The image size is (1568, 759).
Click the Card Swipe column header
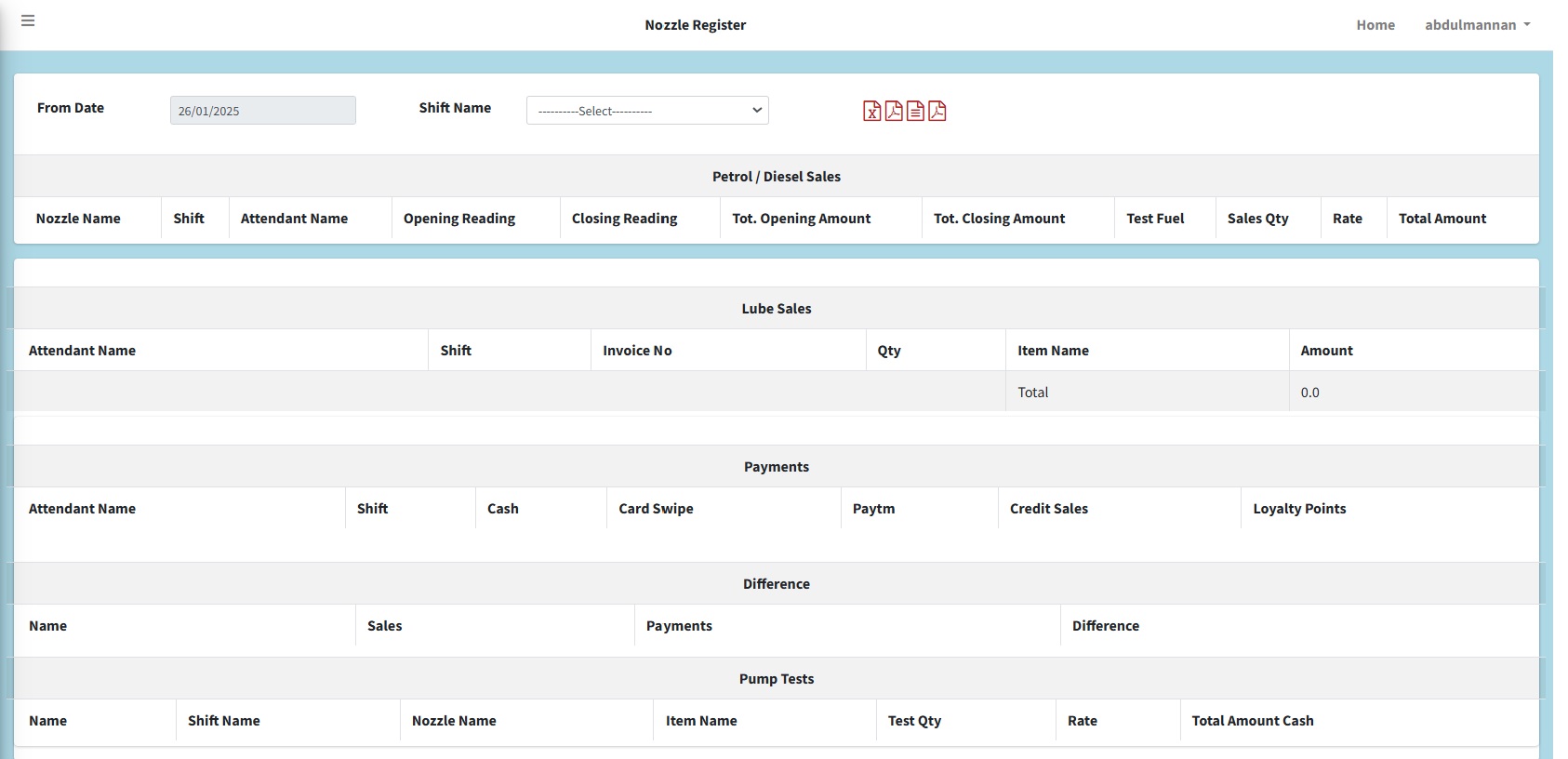656,509
